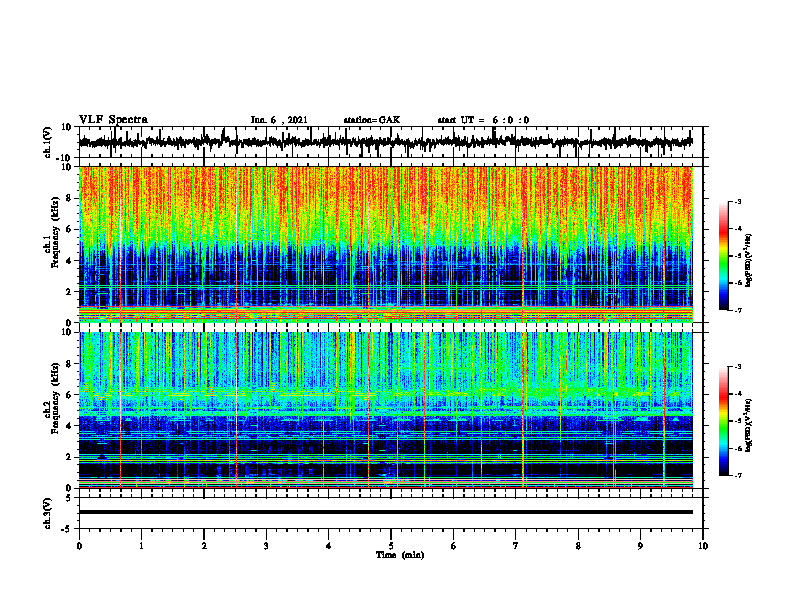Select the "start UT = 6:0:0" text
The height and width of the screenshot is (612, 792).
click(x=483, y=120)
